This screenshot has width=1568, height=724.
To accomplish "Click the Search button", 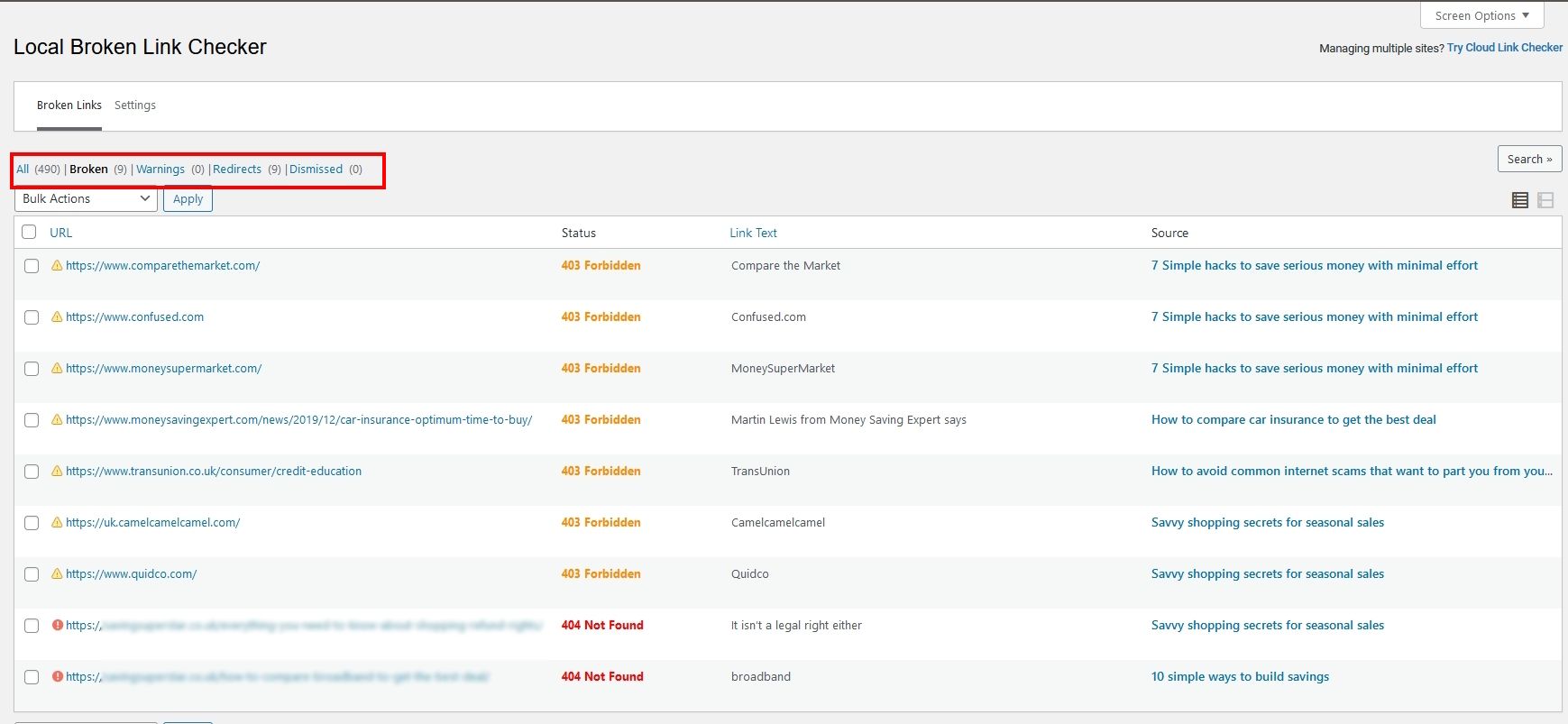I will tap(1529, 159).
